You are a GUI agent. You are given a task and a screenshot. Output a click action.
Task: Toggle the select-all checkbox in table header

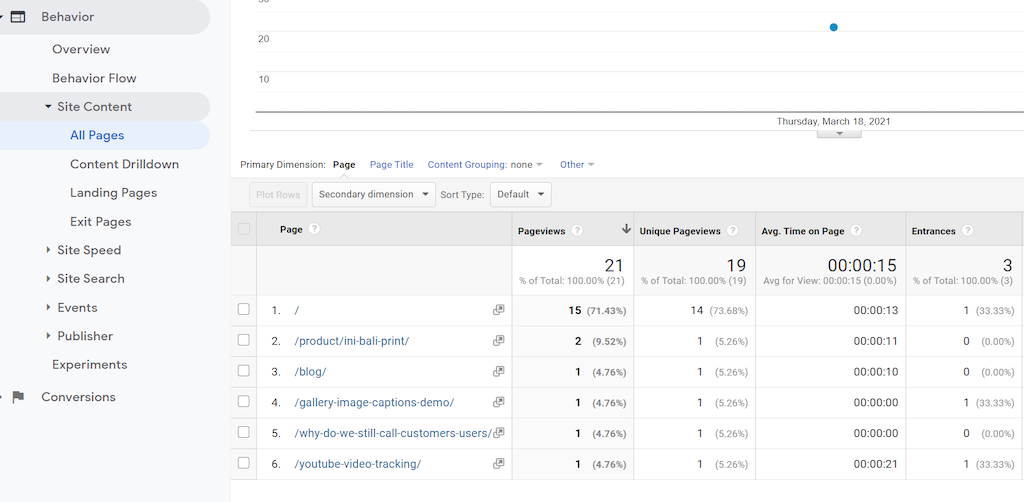pyautogui.click(x=244, y=230)
